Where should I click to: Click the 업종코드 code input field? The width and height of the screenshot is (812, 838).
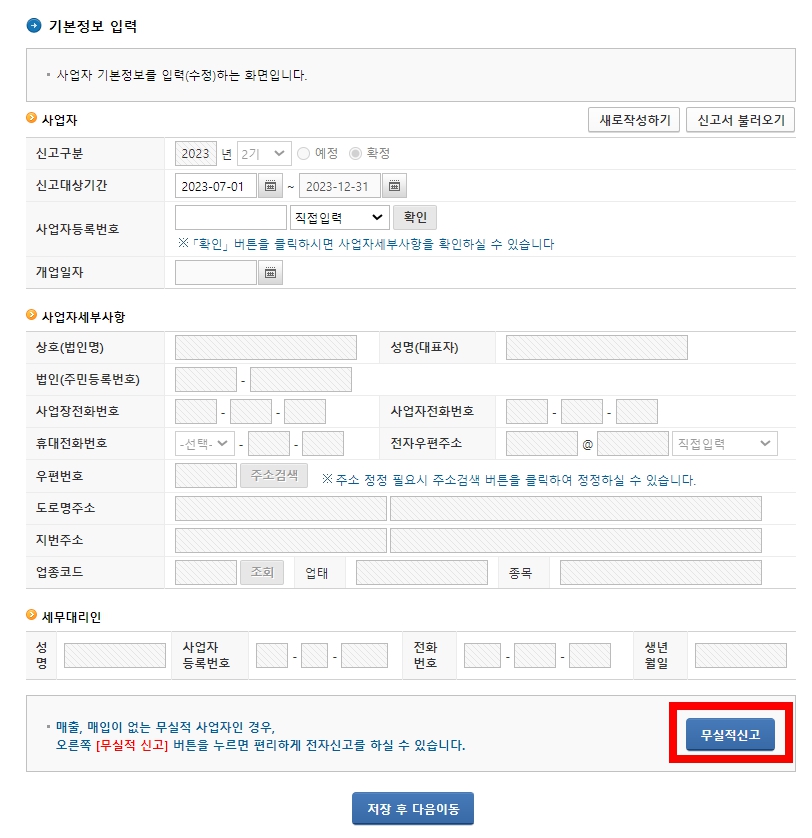(205, 573)
